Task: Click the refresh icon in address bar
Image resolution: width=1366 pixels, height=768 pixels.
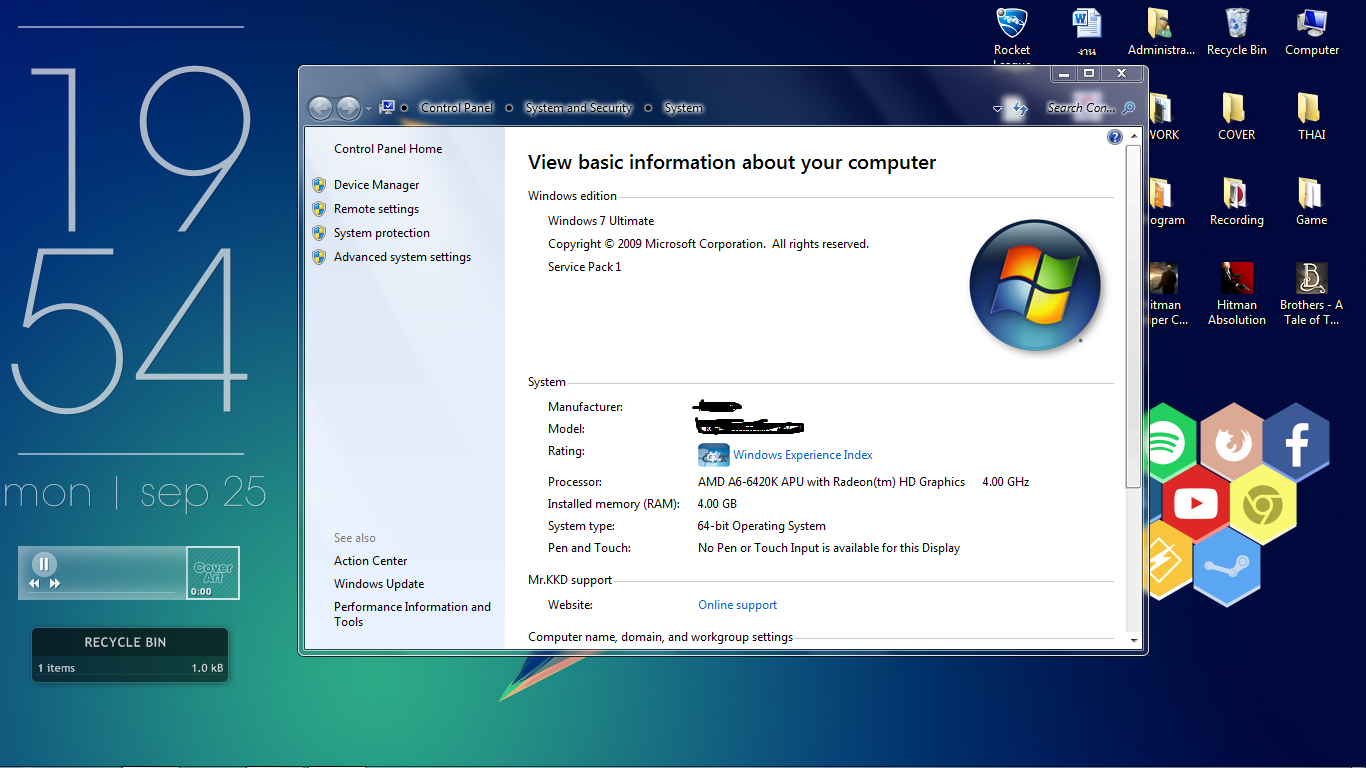Action: click(1020, 108)
